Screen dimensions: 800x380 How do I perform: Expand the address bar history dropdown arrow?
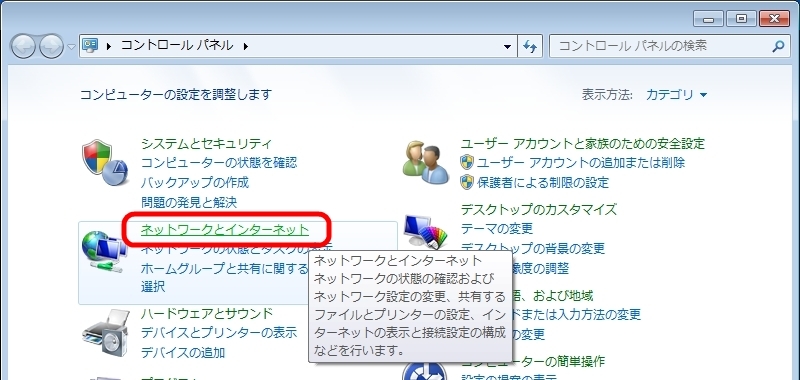click(507, 46)
